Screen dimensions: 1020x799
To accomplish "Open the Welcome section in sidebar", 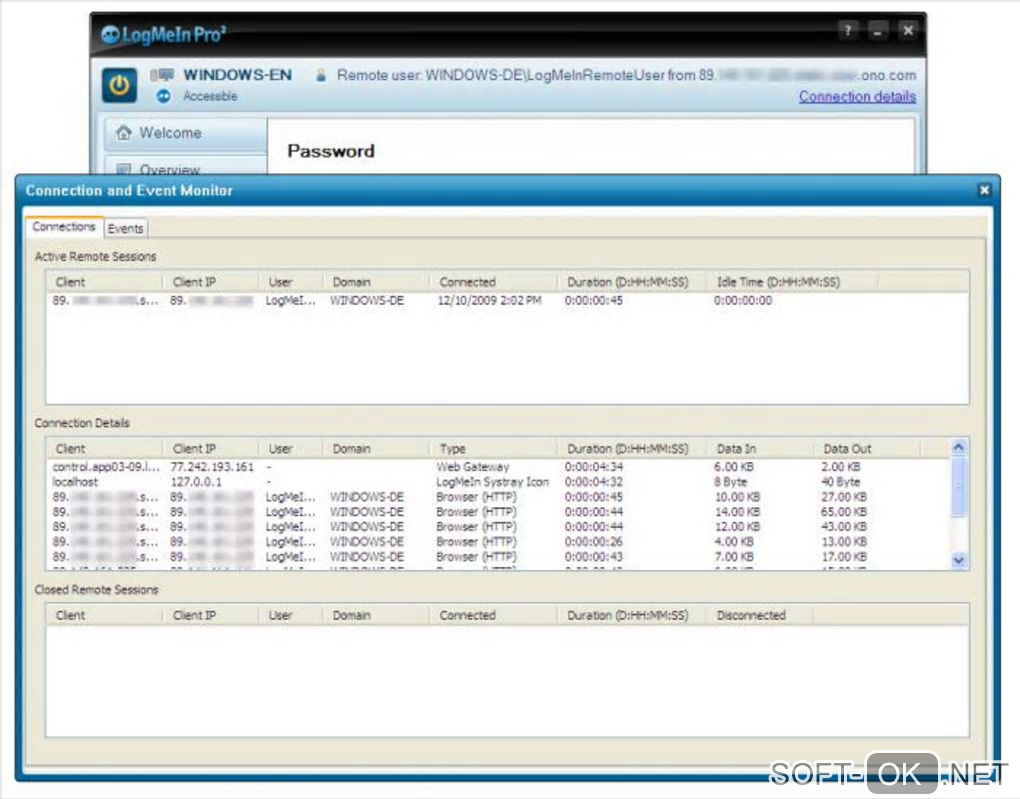I will (185, 133).
